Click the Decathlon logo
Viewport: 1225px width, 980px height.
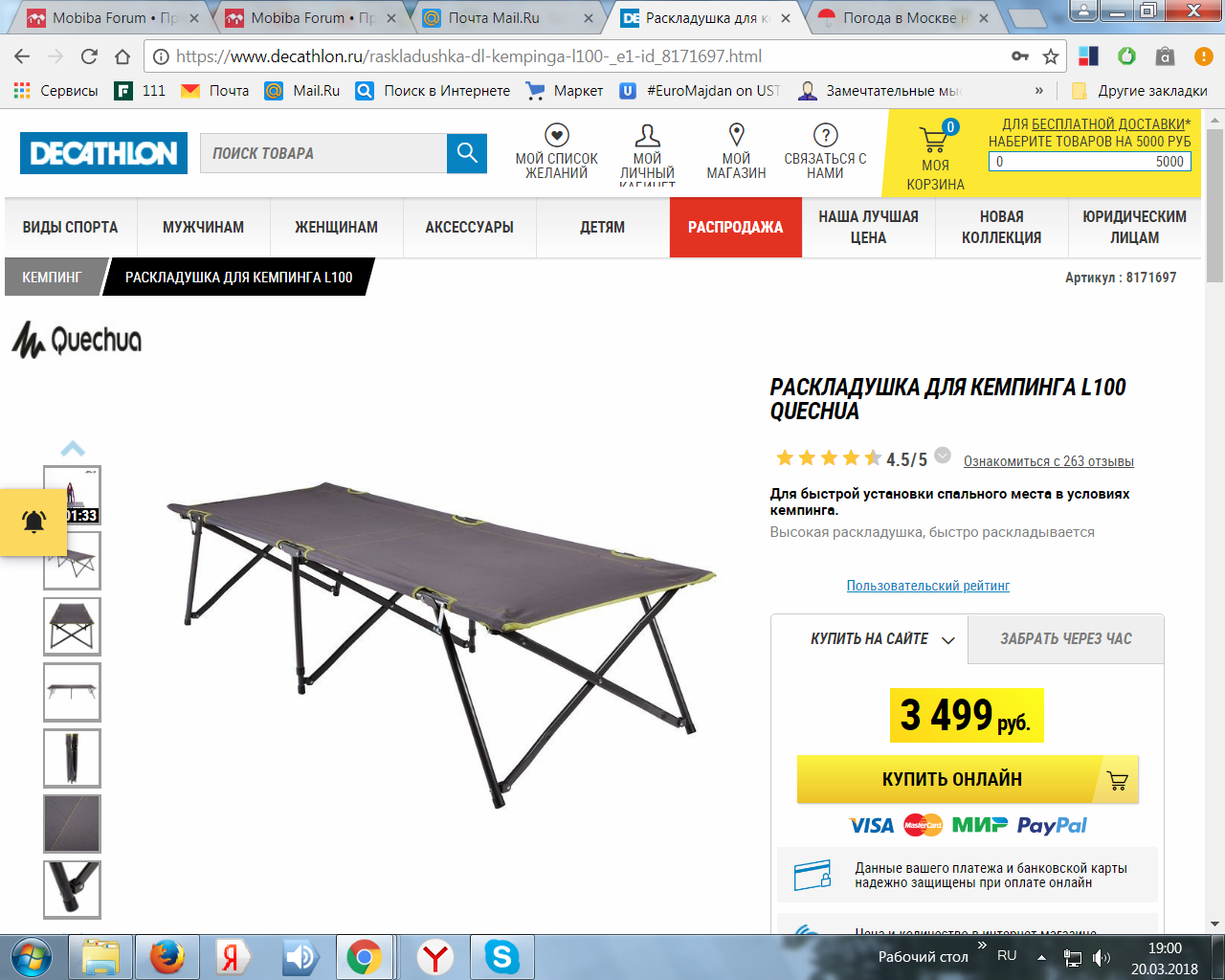(x=103, y=153)
